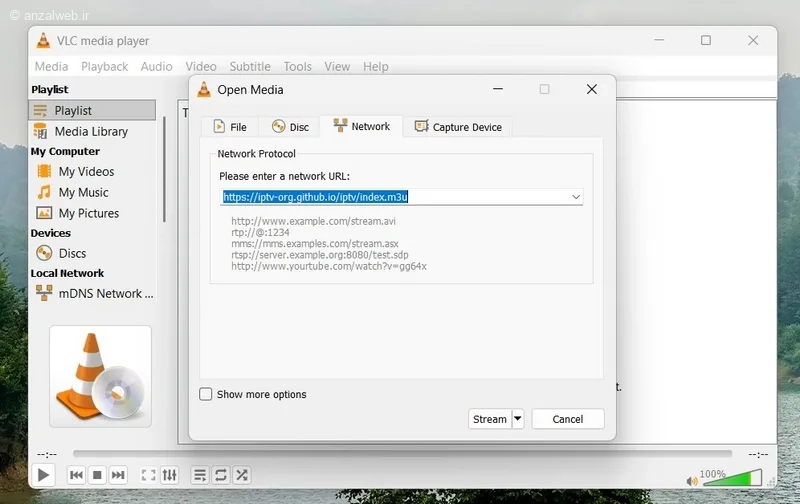800x504 pixels.
Task: Skip to previous media track
Action: pos(76,475)
